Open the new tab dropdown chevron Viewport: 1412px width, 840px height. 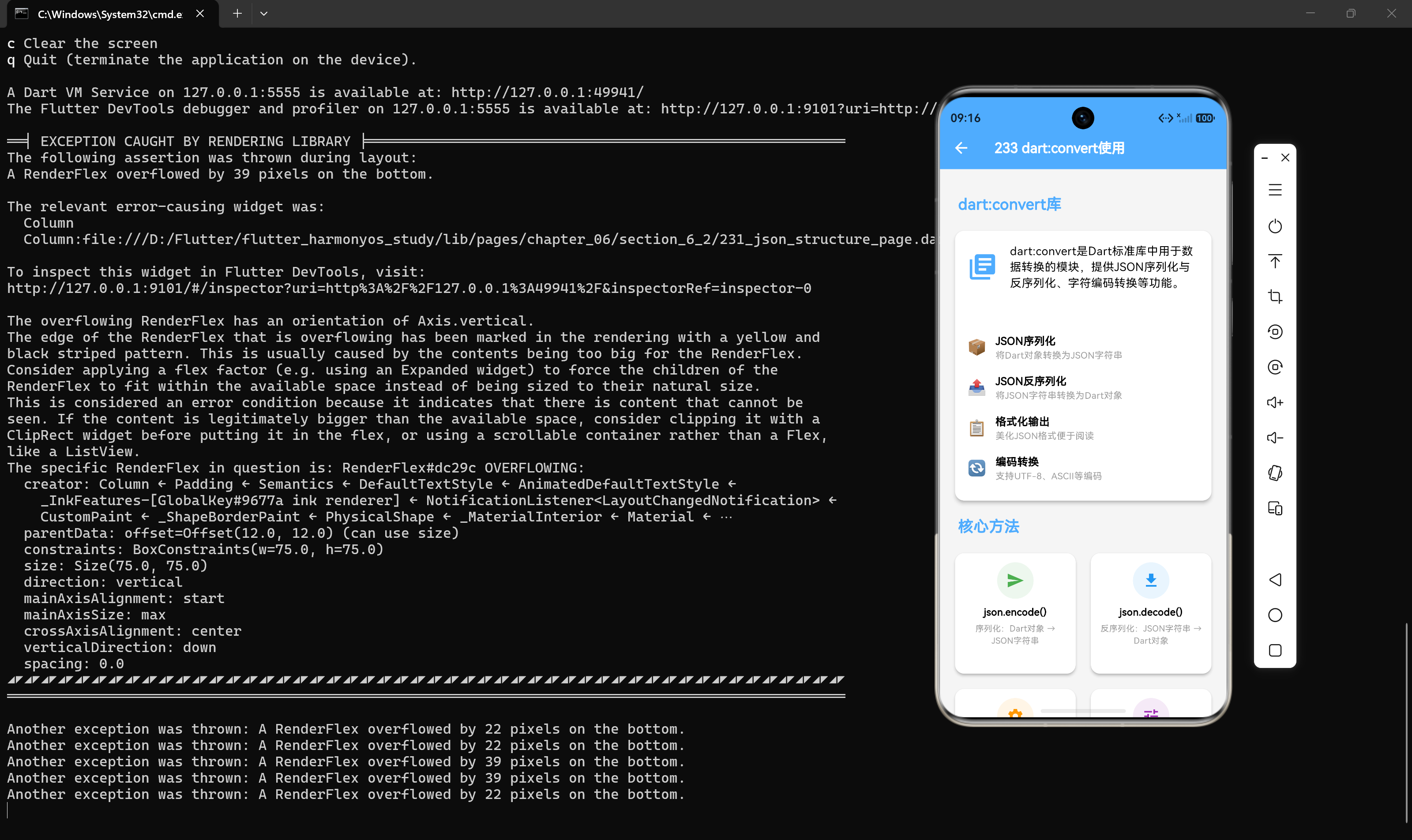[264, 14]
